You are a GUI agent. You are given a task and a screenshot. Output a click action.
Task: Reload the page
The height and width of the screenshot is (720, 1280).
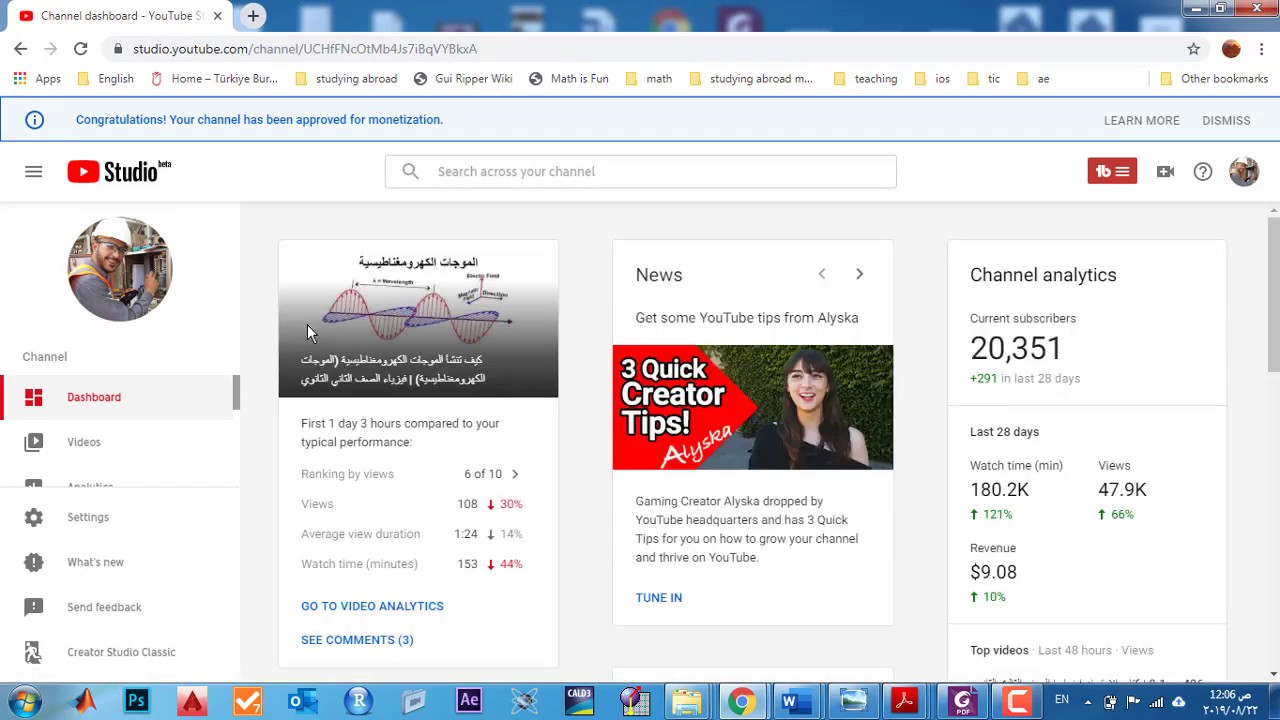pos(81,48)
